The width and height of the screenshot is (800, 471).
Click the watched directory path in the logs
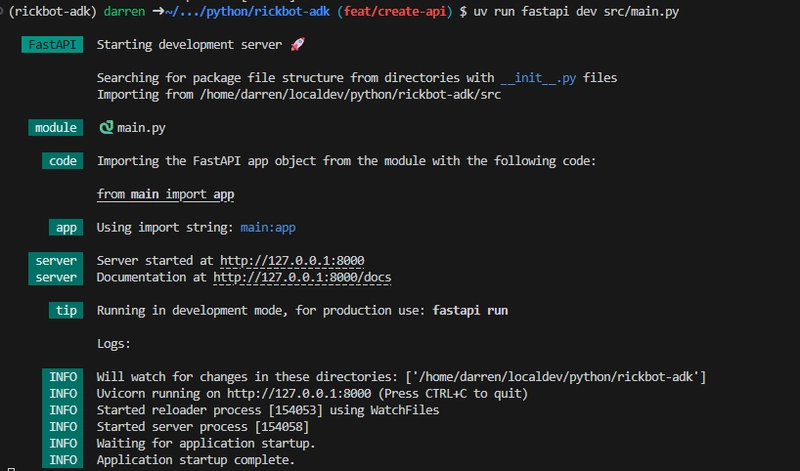555,376
